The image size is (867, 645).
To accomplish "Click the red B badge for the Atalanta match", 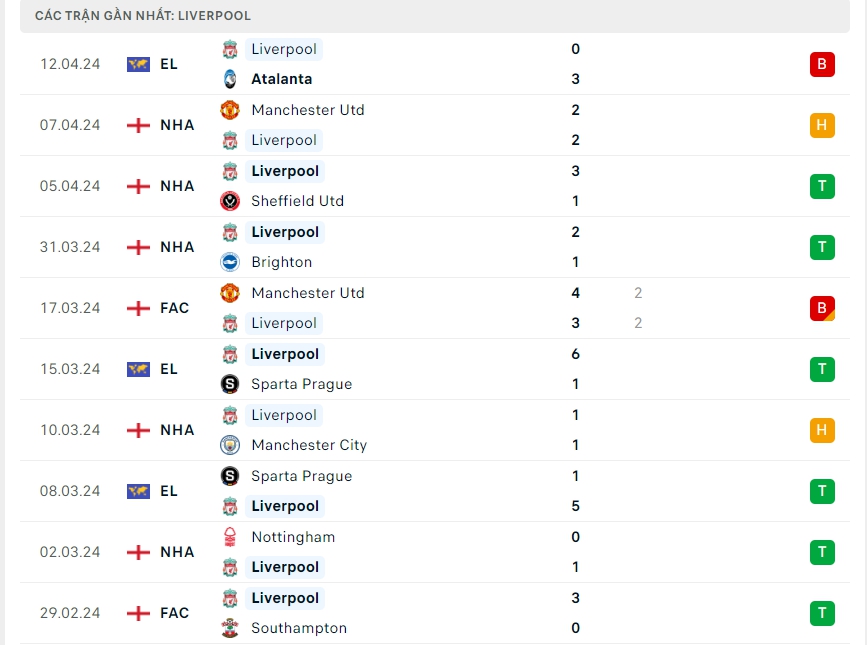I will 822,64.
